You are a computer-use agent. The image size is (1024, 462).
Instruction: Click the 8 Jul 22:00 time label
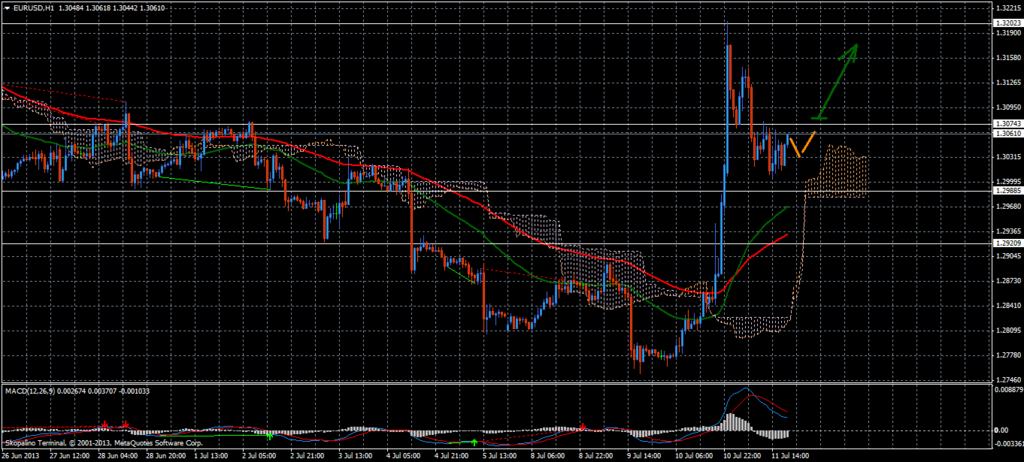[x=596, y=456]
